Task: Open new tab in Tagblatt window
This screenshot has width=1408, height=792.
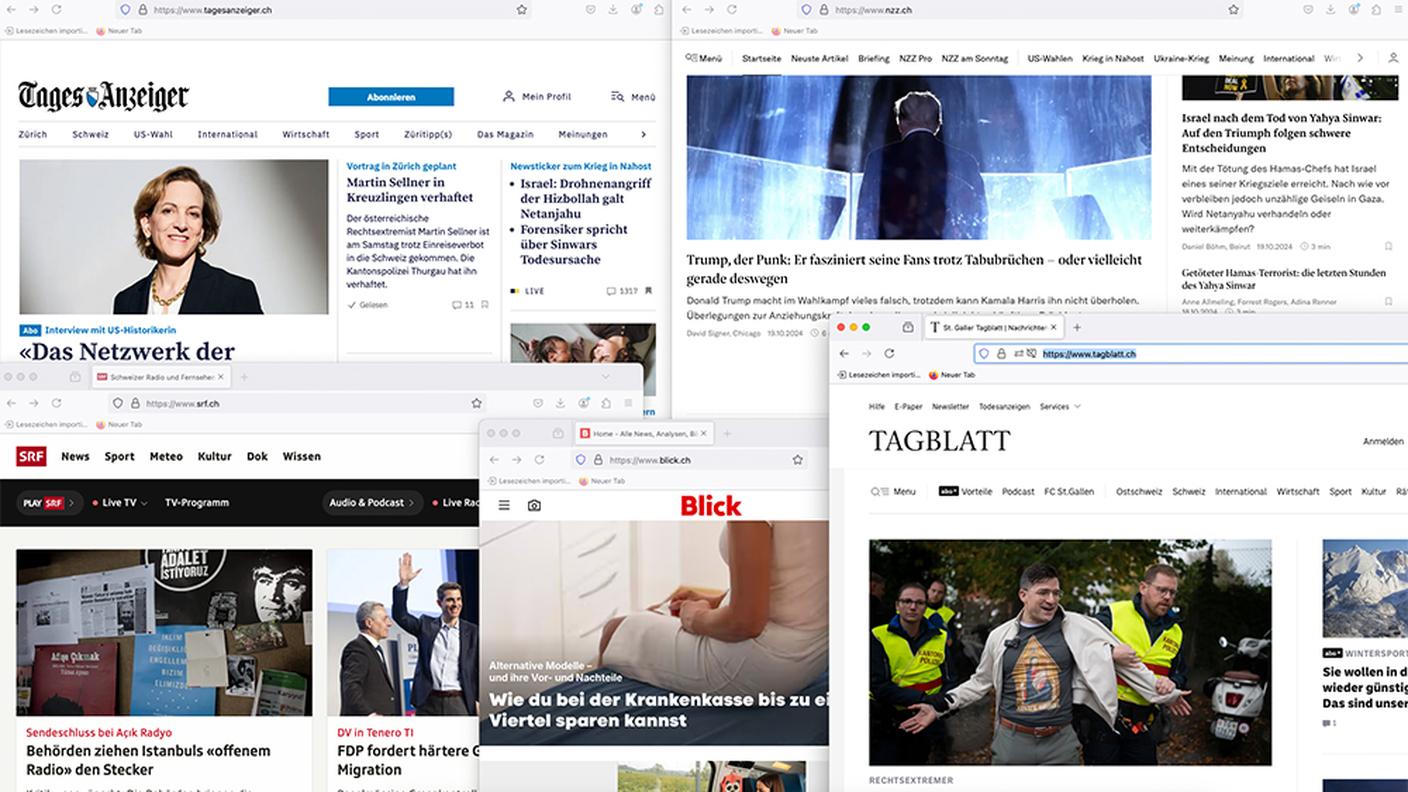Action: pyautogui.click(x=1077, y=327)
